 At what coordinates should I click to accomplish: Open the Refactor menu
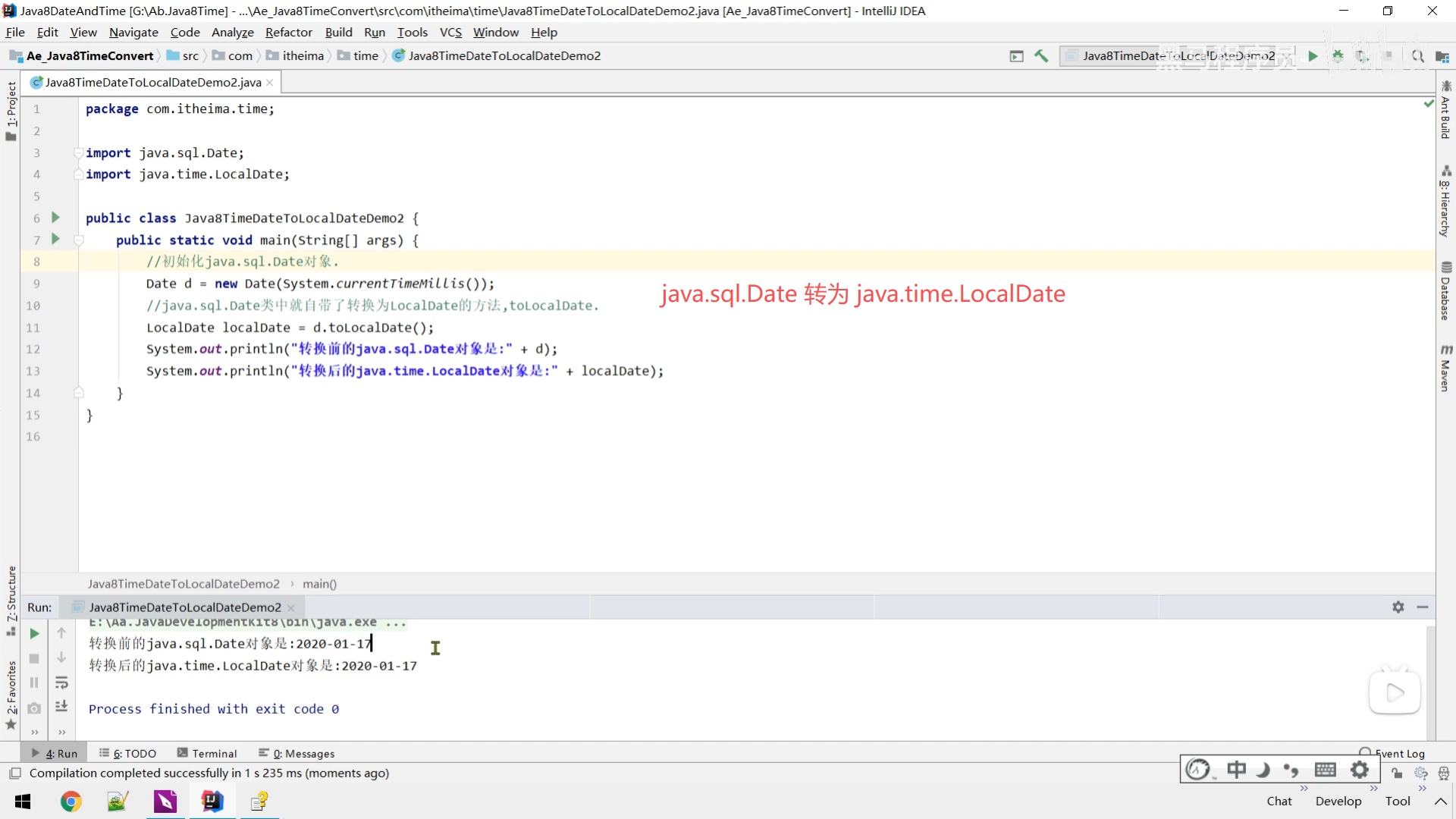(x=288, y=32)
